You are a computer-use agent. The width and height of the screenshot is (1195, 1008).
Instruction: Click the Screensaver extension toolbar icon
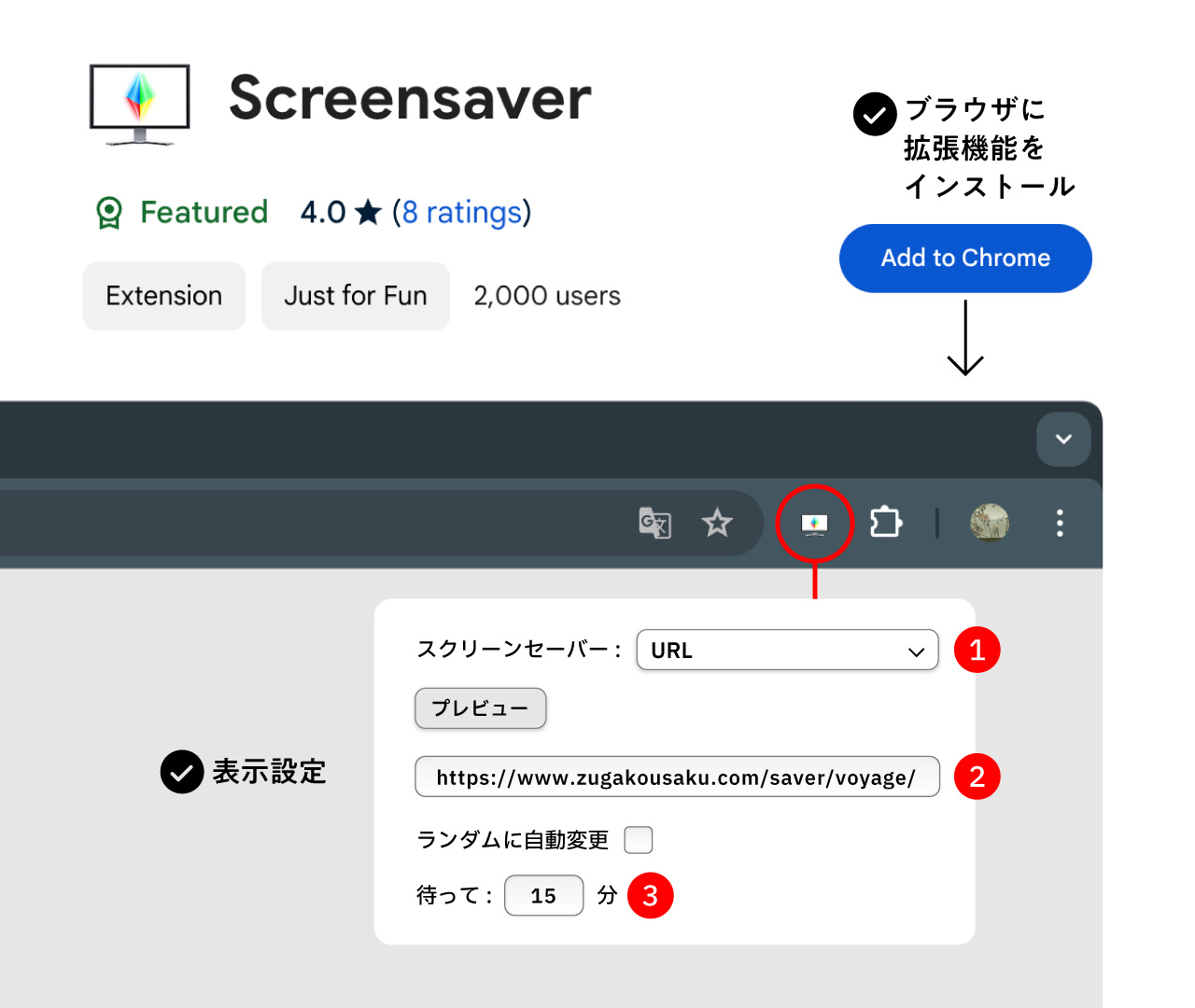814,524
